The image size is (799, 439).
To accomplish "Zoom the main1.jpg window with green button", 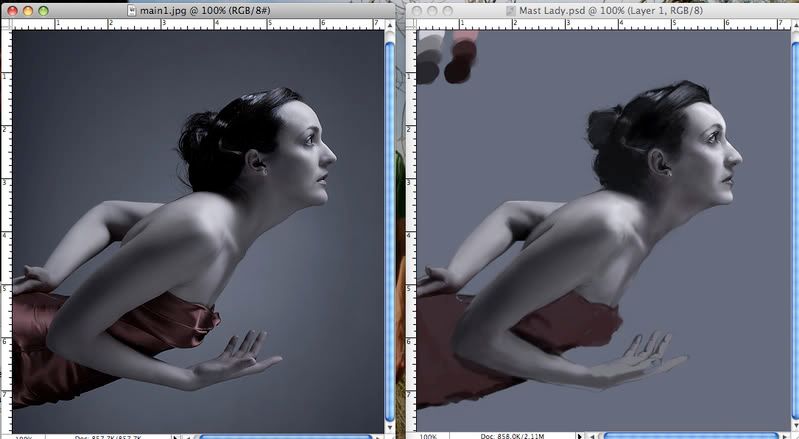I will [x=43, y=10].
